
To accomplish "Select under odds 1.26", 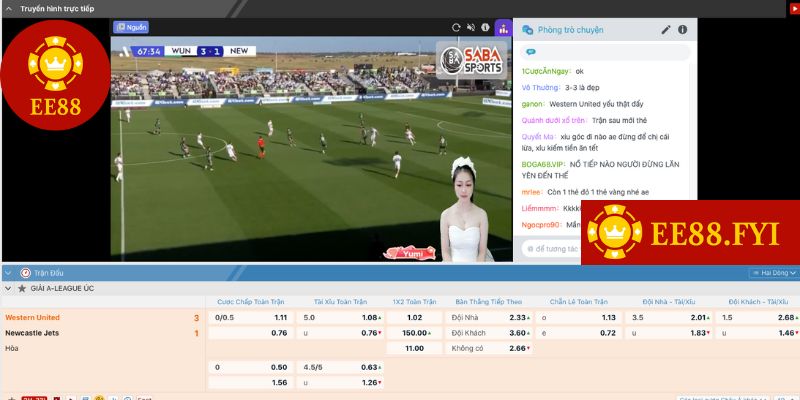I will tap(340, 383).
